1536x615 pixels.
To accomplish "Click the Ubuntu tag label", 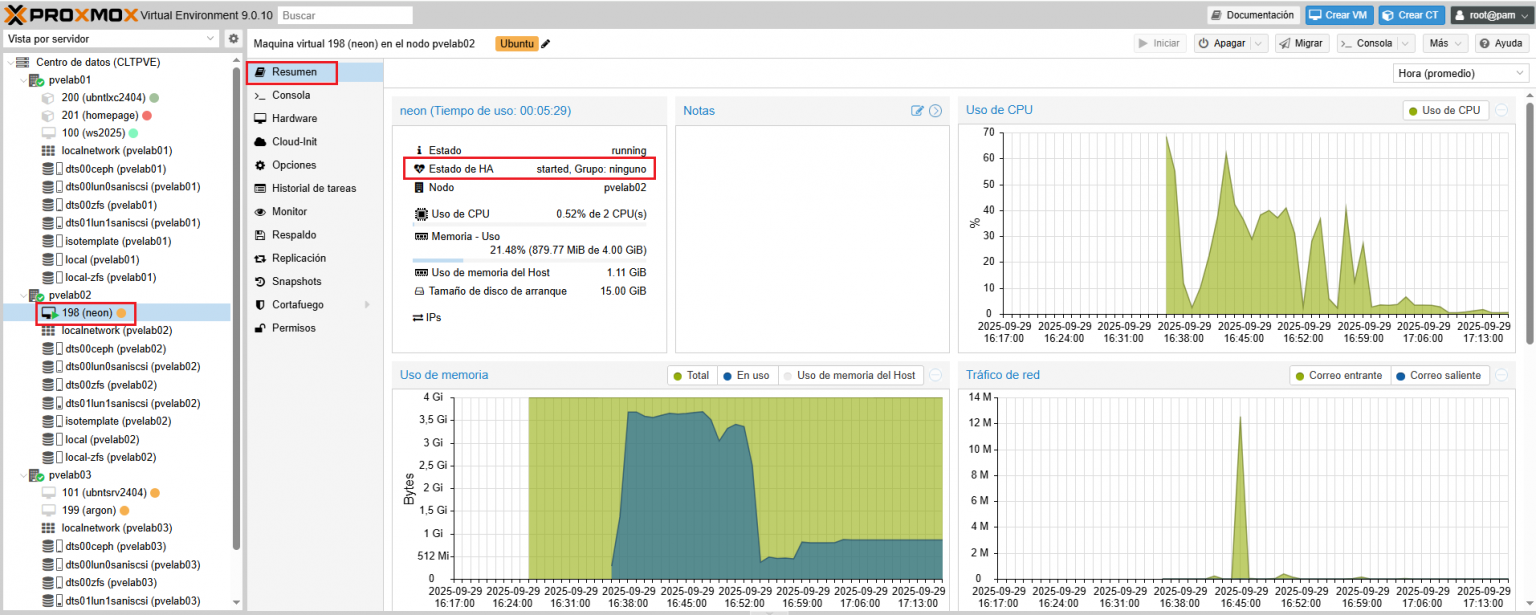I will (517, 44).
